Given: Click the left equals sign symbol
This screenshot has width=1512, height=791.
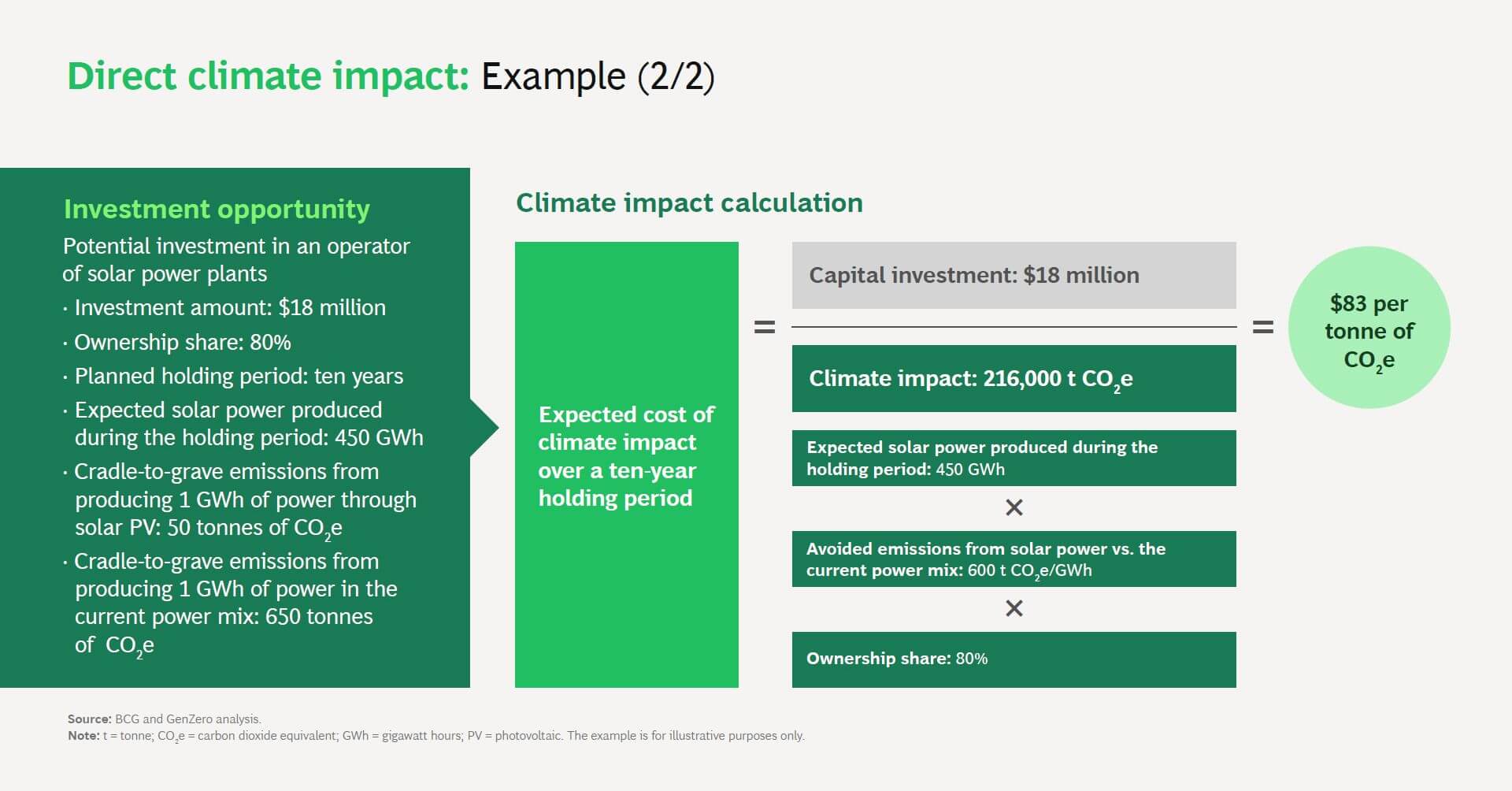Looking at the screenshot, I should 763,326.
